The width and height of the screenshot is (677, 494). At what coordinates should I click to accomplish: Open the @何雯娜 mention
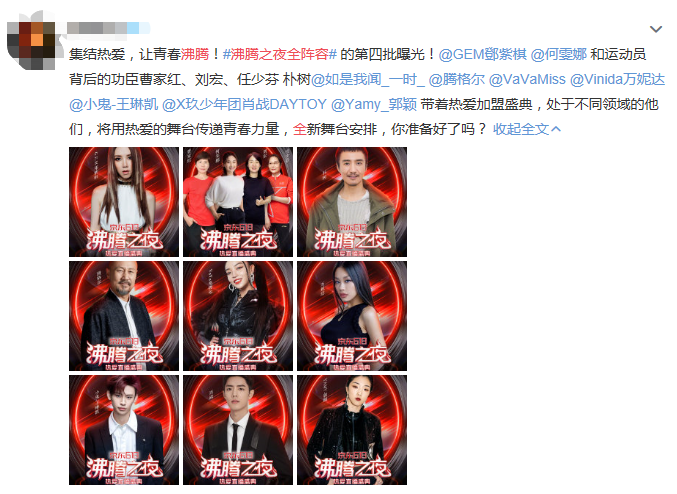559,54
